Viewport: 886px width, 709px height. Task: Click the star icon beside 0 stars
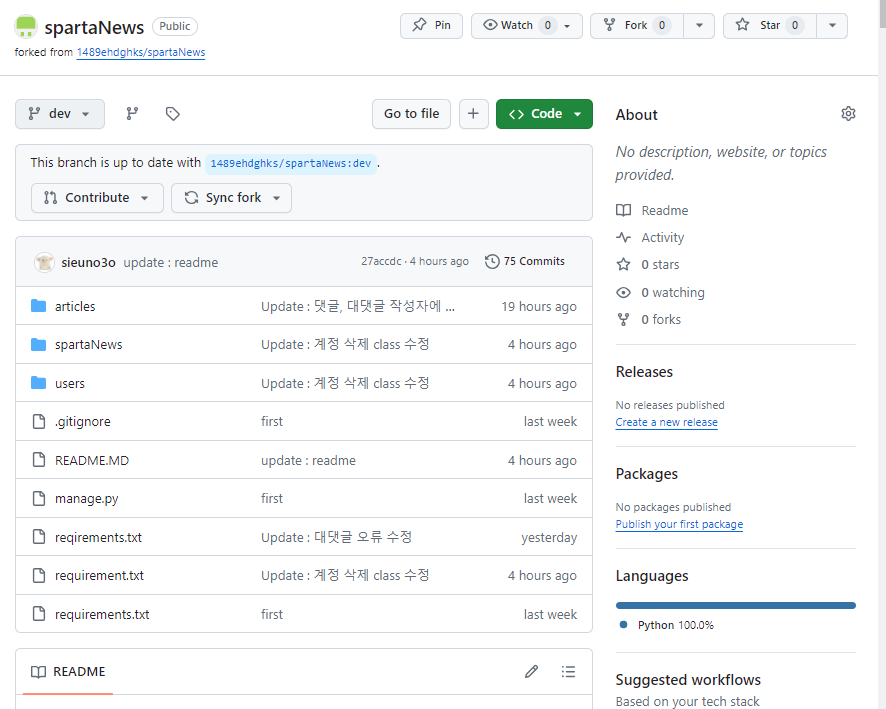pyautogui.click(x=623, y=264)
